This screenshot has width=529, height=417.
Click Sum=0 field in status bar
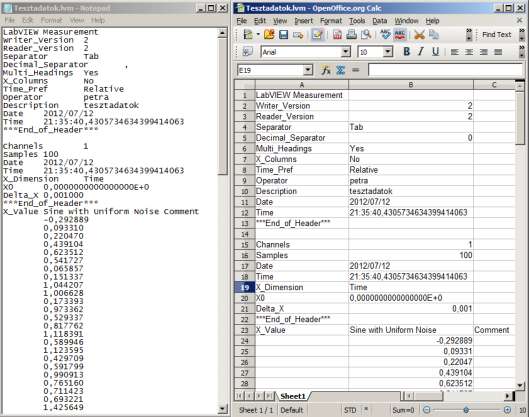click(x=403, y=410)
